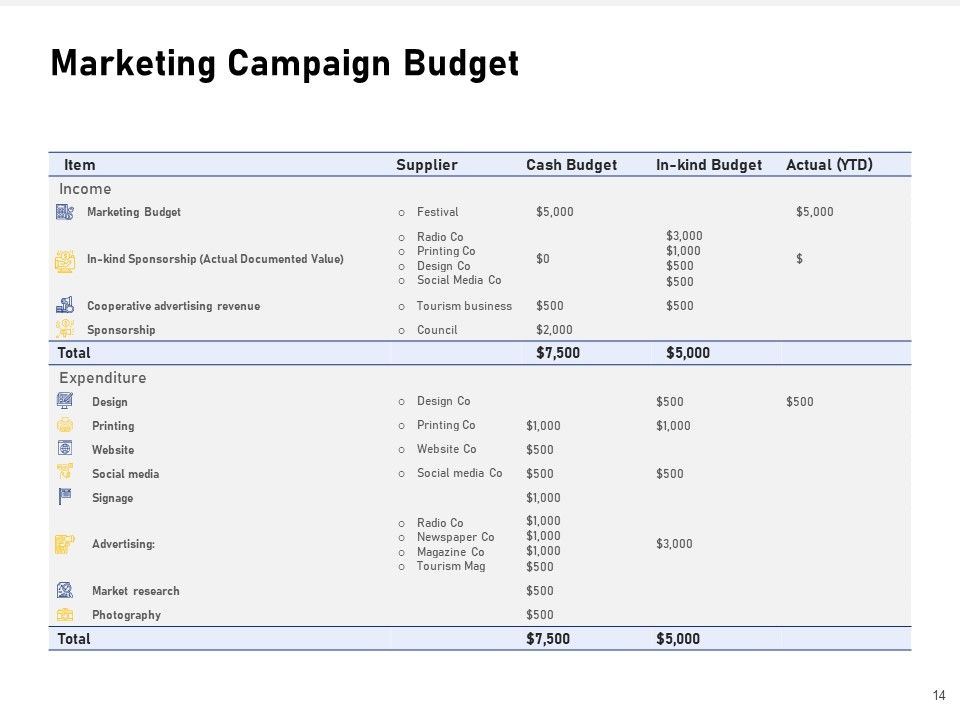Click the Magazine Co supplier entry
This screenshot has height=720, width=960.
point(451,552)
